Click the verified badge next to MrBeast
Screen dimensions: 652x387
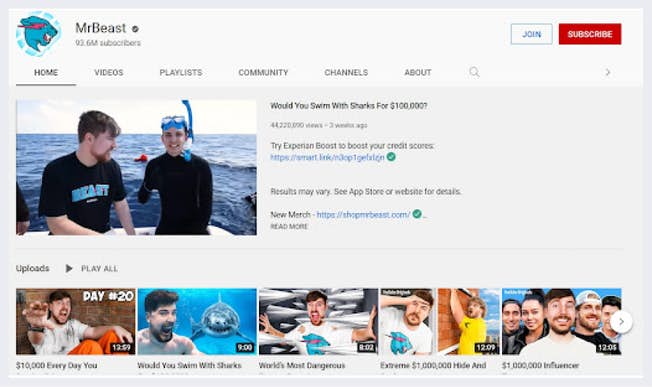click(135, 29)
